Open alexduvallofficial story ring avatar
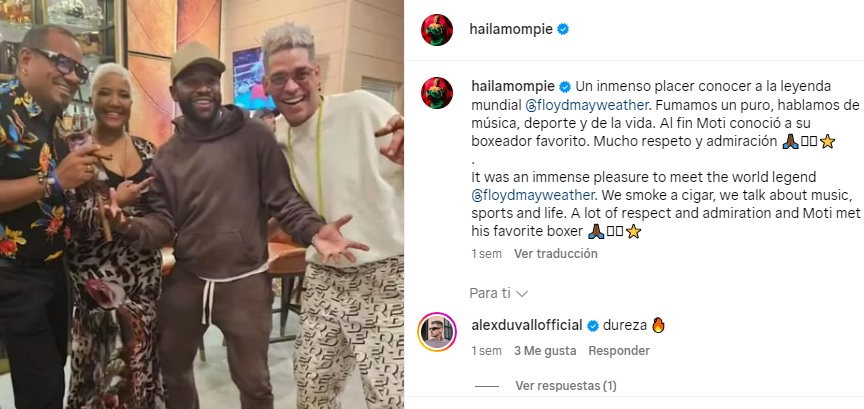Screen dimensions: 864x409 coord(437,332)
